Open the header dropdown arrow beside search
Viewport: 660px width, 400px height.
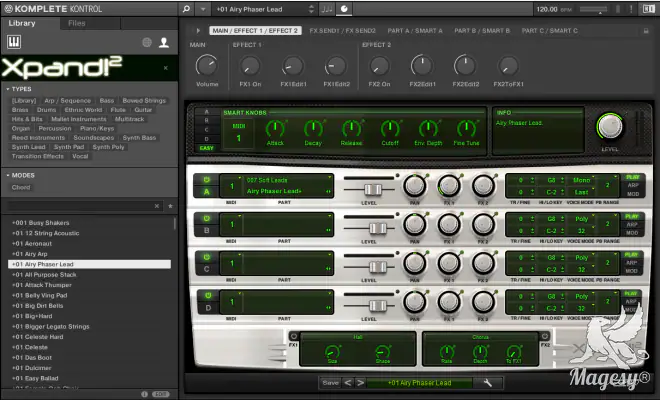(x=203, y=9)
